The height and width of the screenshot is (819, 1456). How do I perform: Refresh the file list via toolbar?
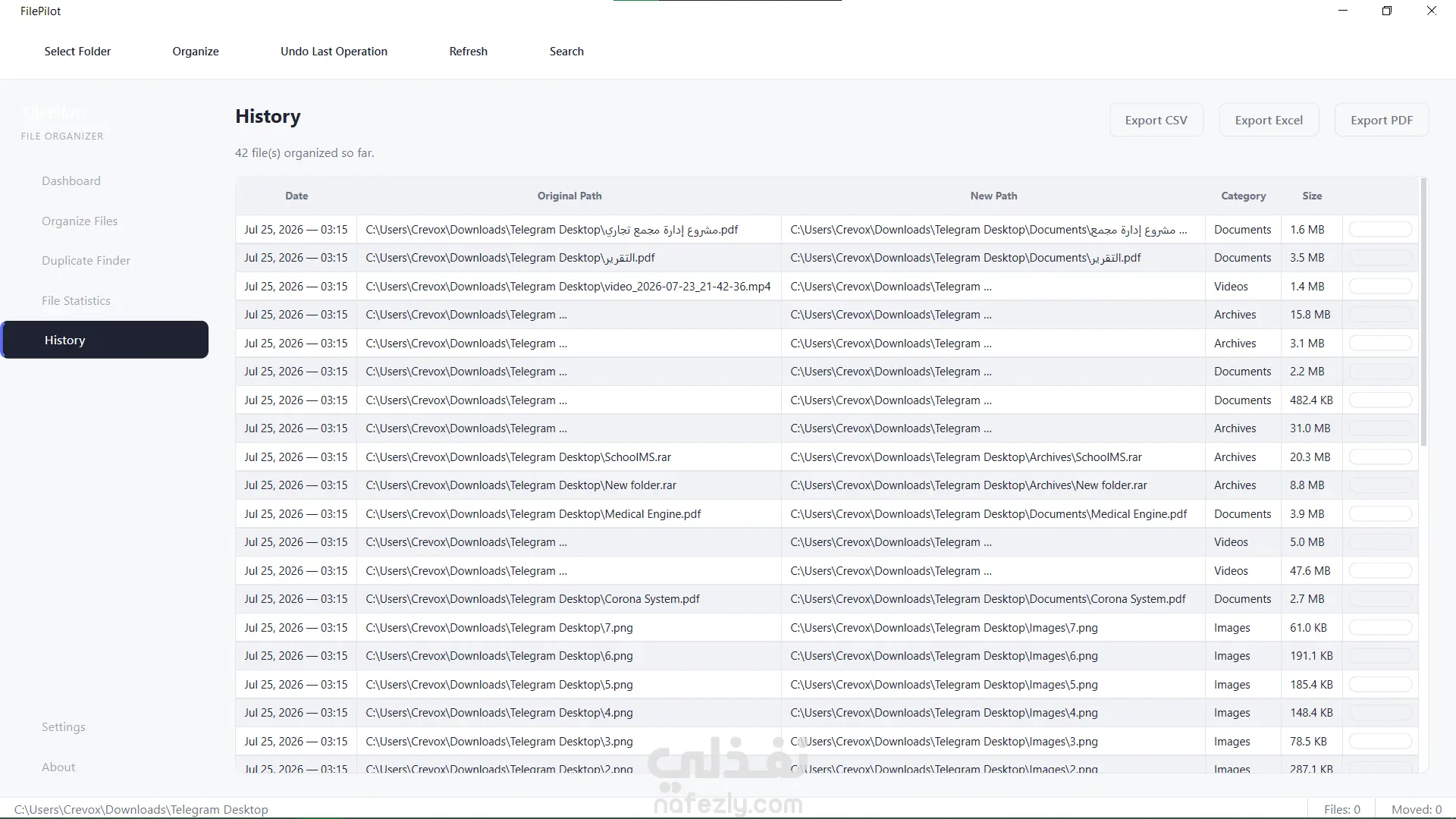tap(468, 52)
